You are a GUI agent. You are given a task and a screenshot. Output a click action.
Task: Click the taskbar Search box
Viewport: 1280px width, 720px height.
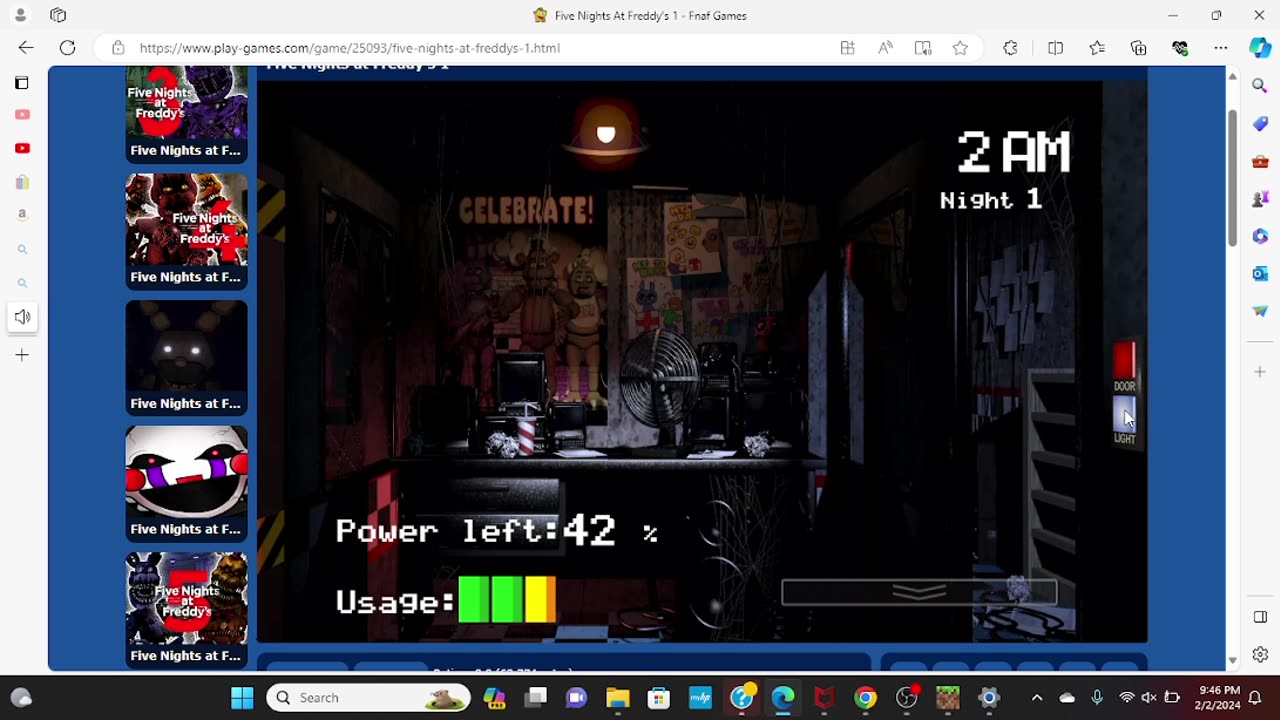coord(368,698)
